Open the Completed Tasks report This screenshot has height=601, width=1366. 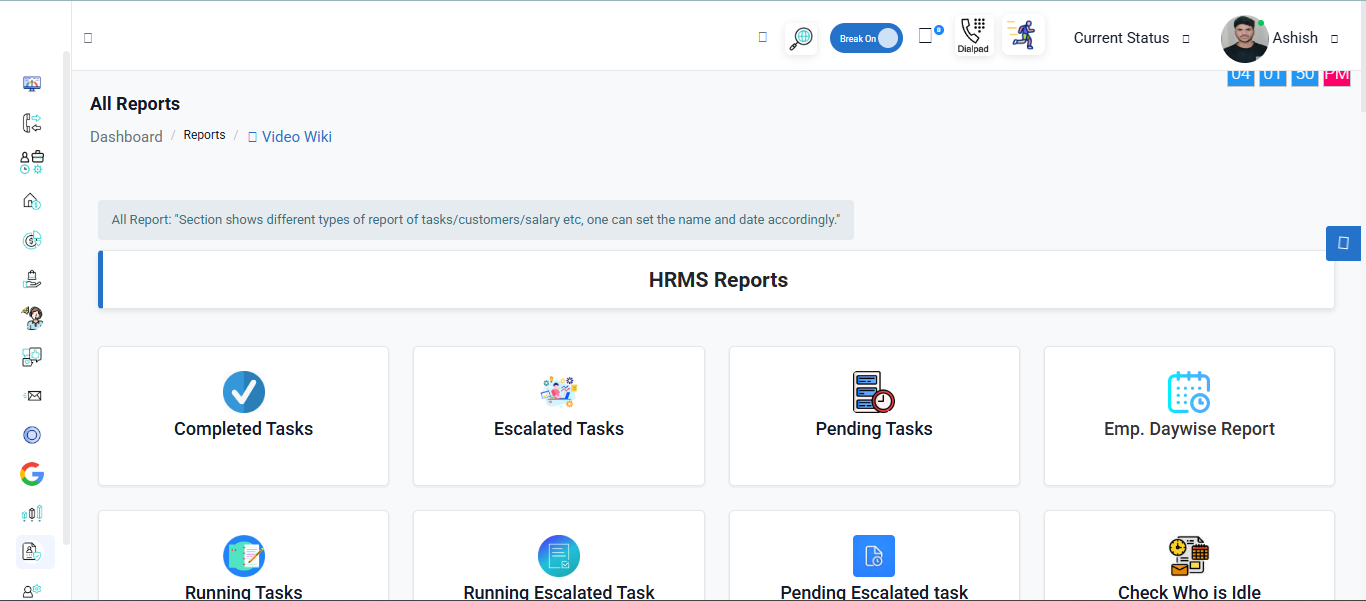(x=243, y=416)
